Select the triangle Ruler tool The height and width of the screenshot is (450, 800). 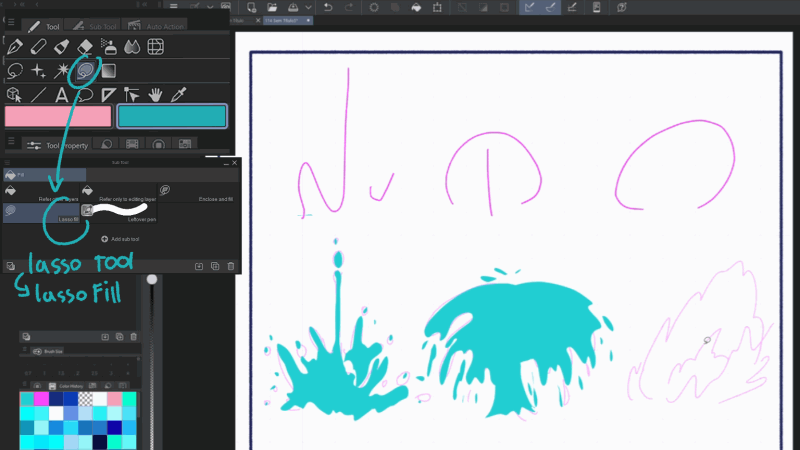pyautogui.click(x=109, y=94)
